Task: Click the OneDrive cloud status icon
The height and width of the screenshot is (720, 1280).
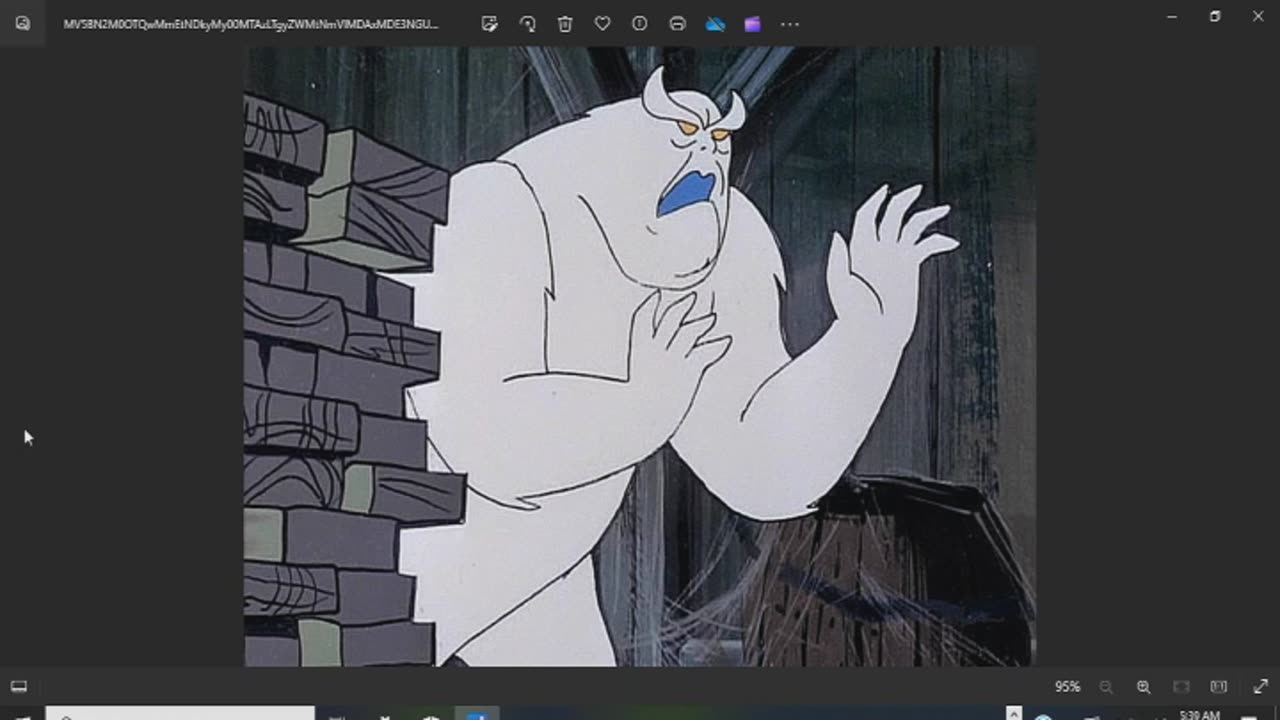Action: point(716,23)
